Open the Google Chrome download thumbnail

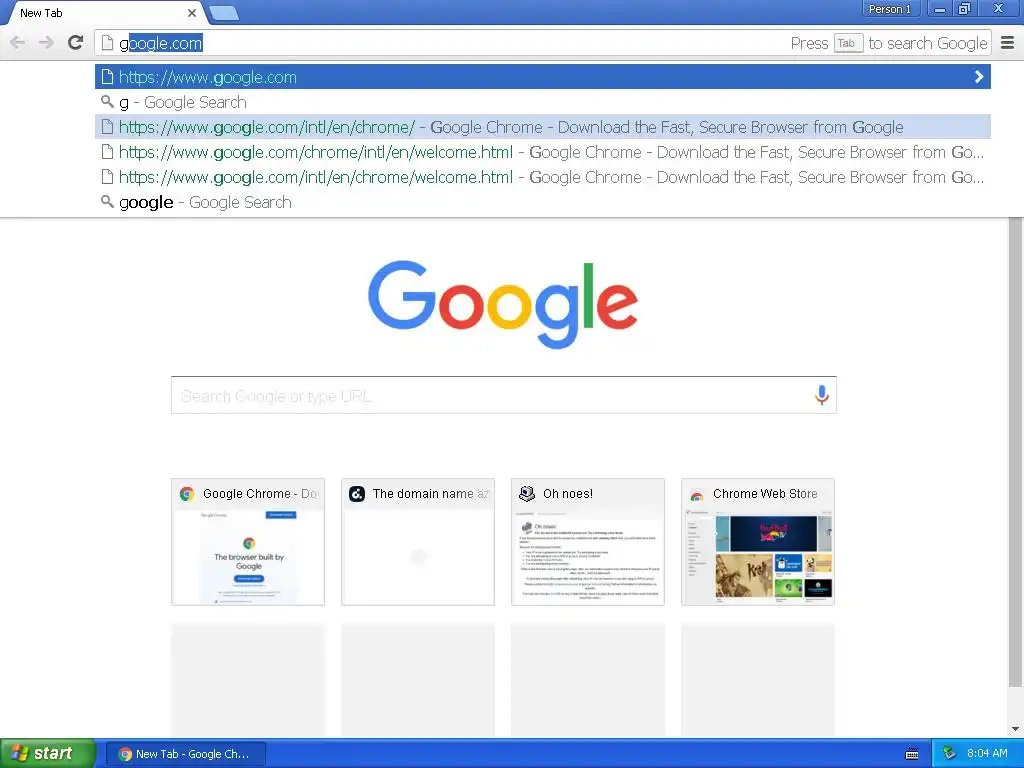point(248,542)
